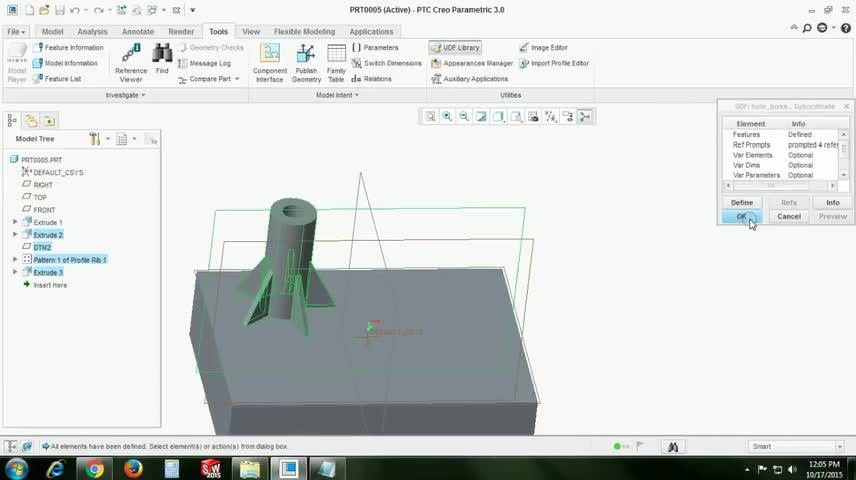The image size is (856, 480).
Task: Switch to the Render tab
Action: click(x=181, y=32)
